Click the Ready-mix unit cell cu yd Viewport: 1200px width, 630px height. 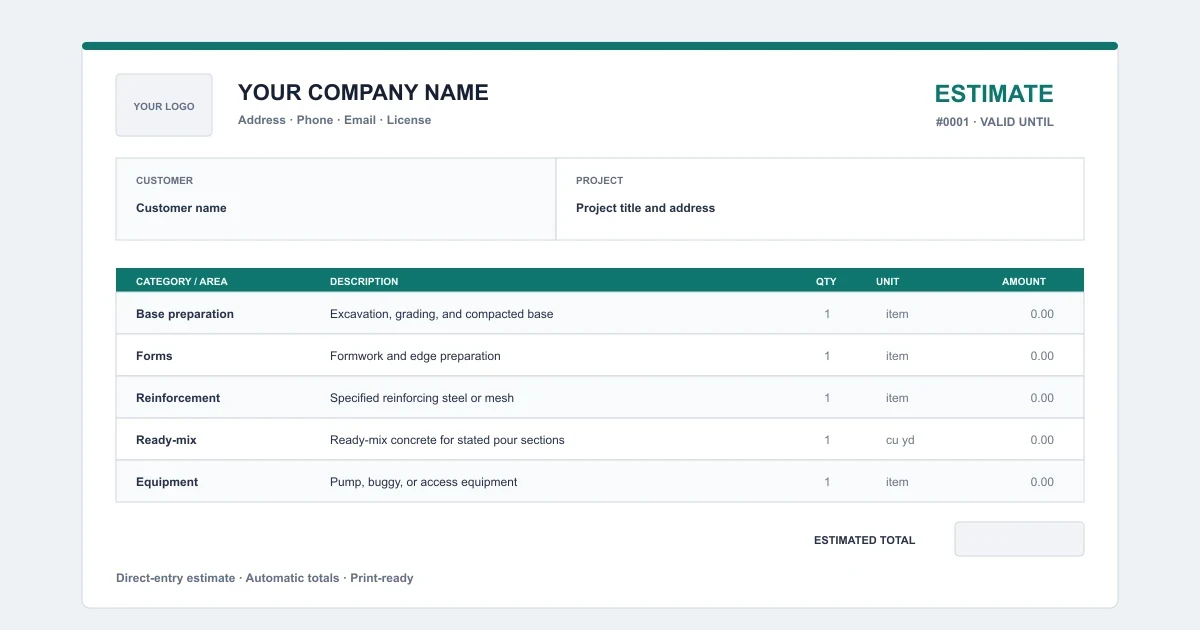[900, 440]
